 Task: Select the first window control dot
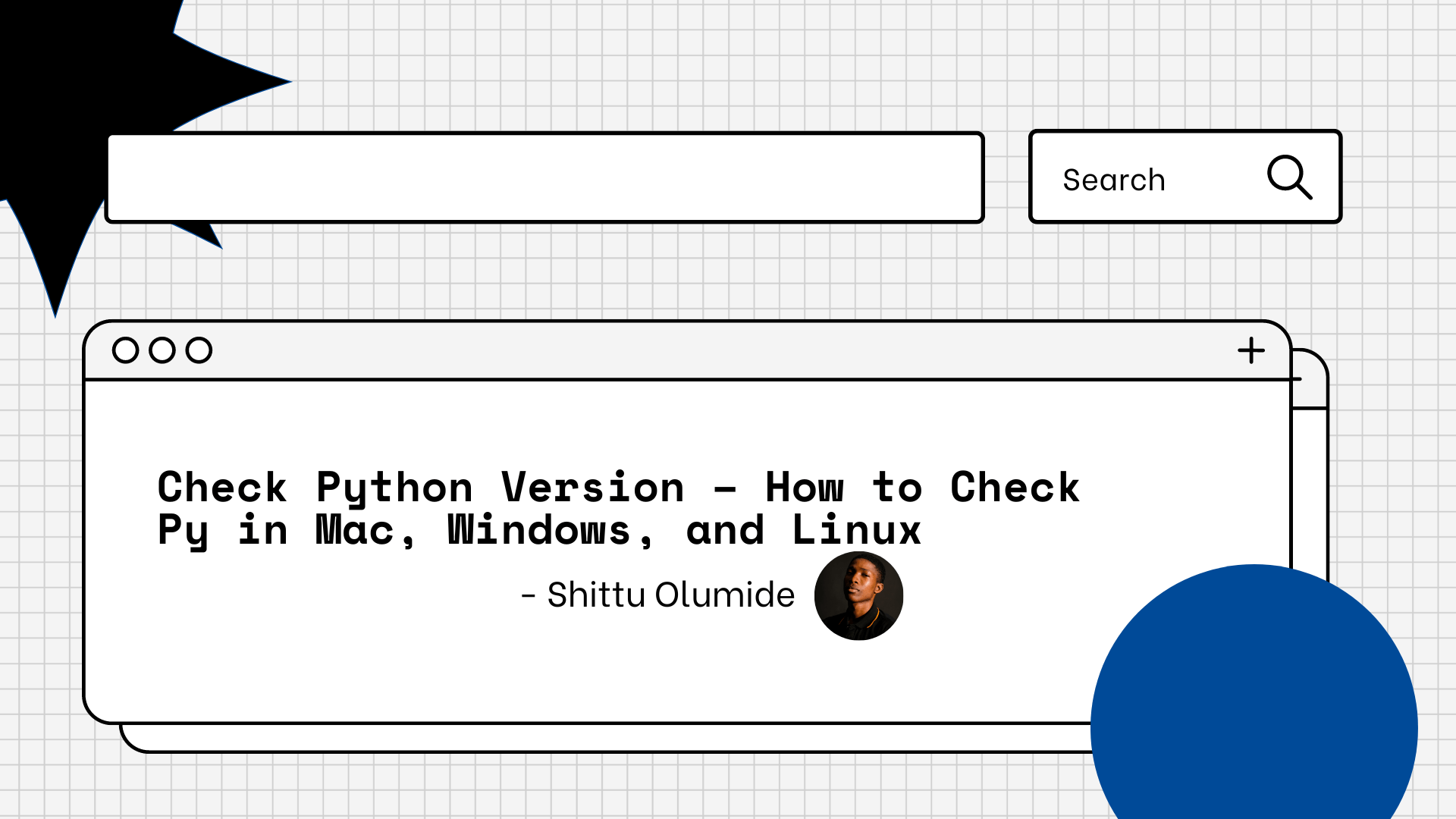124,350
